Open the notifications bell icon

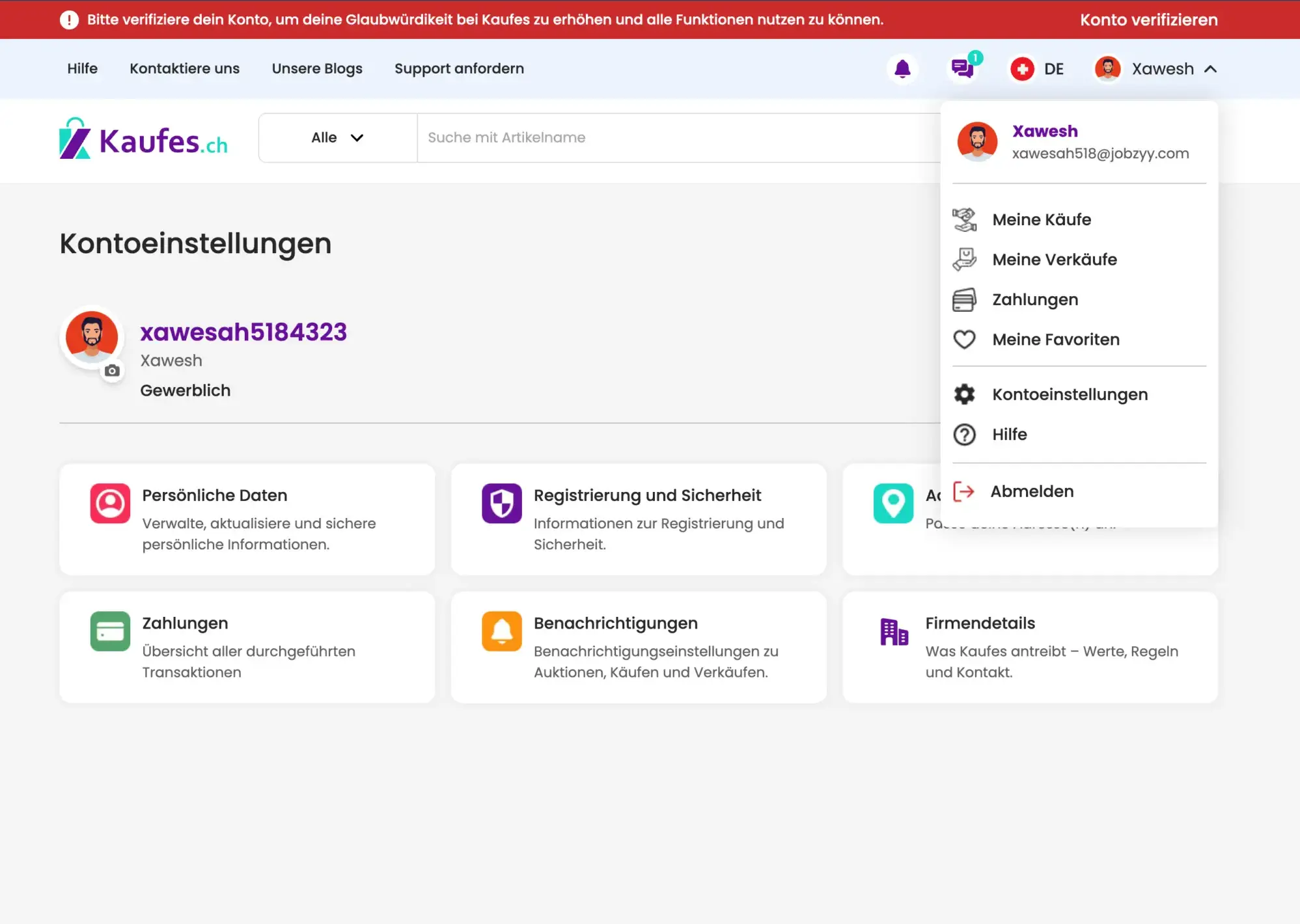tap(902, 68)
